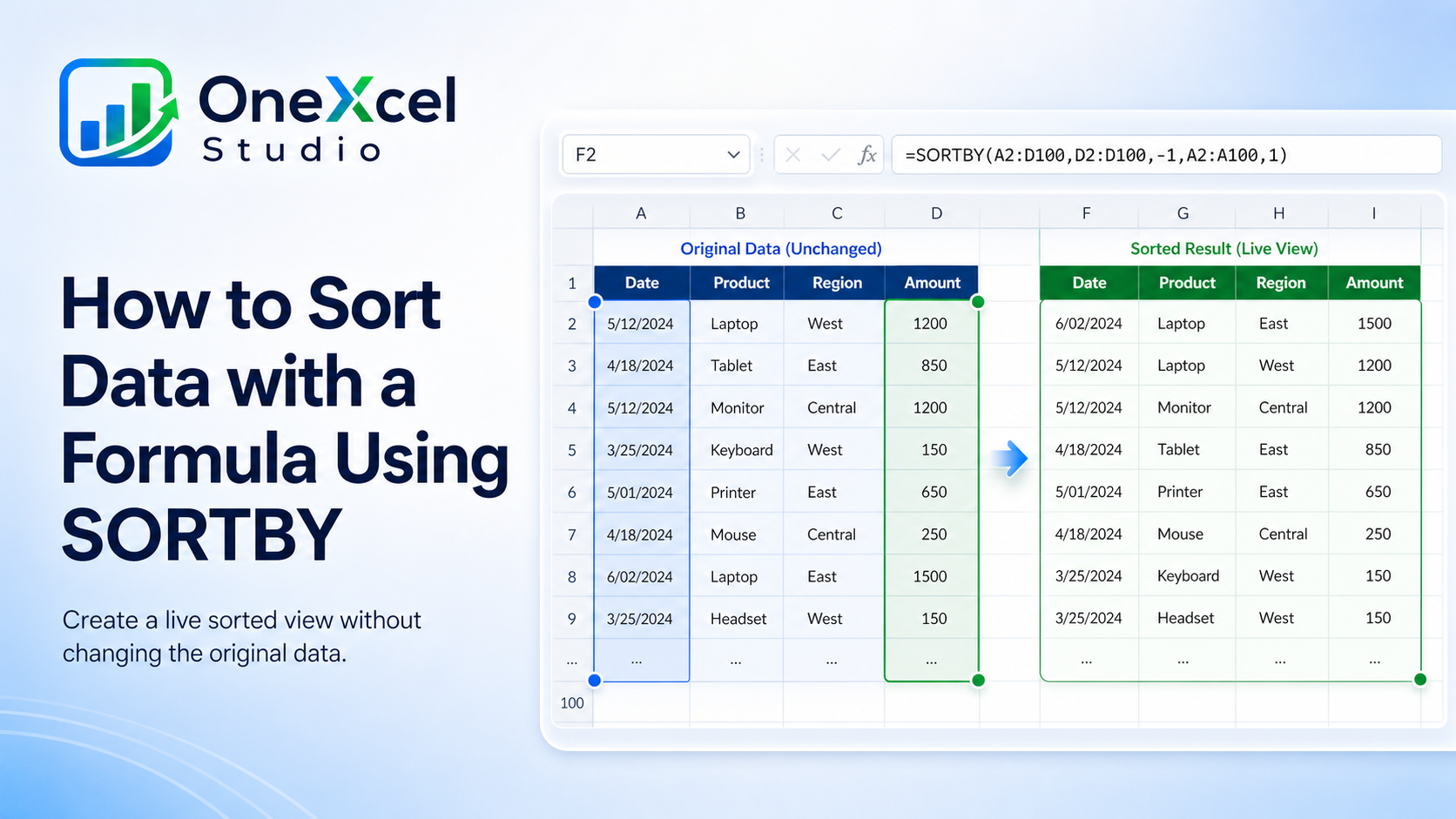Select the Keyboard cell in column B
Image resolution: width=1456 pixels, height=819 pixels.
(737, 450)
